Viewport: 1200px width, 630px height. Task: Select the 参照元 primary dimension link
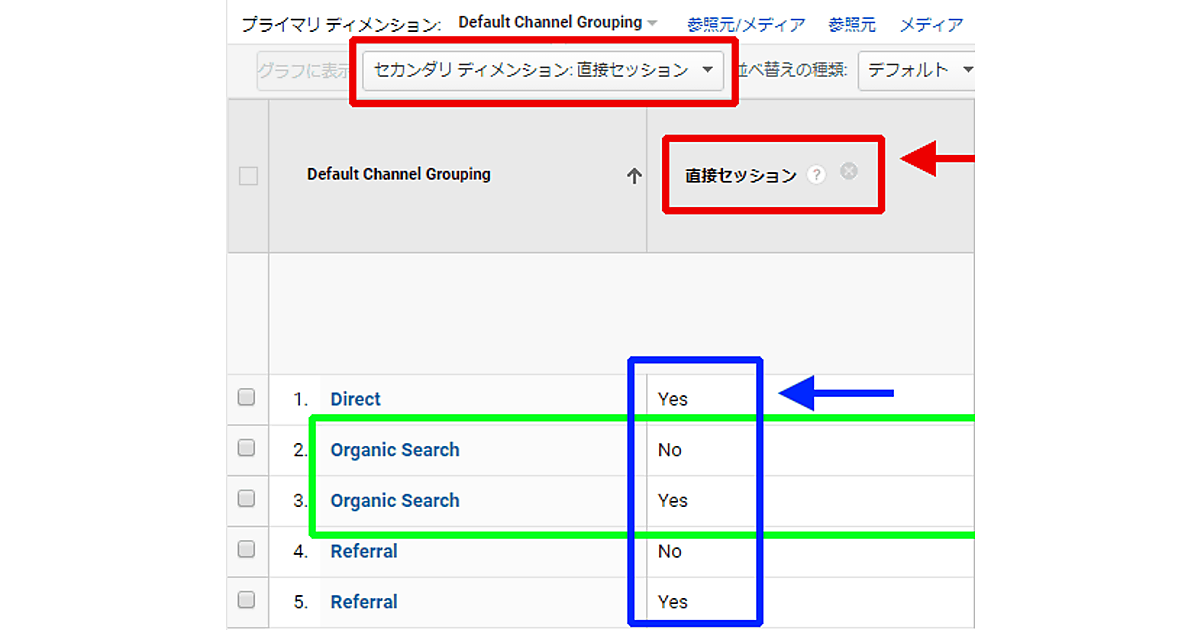[851, 24]
